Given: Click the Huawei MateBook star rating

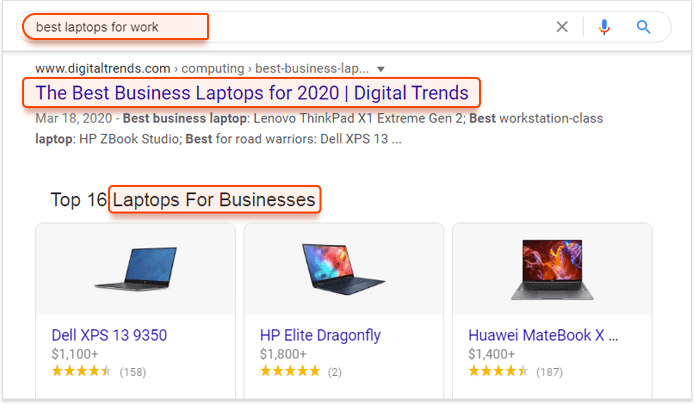Looking at the screenshot, I should pyautogui.click(x=498, y=371).
